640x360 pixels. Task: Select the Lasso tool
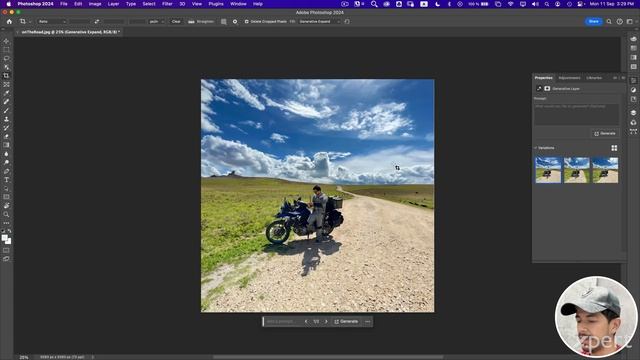[x=6, y=58]
